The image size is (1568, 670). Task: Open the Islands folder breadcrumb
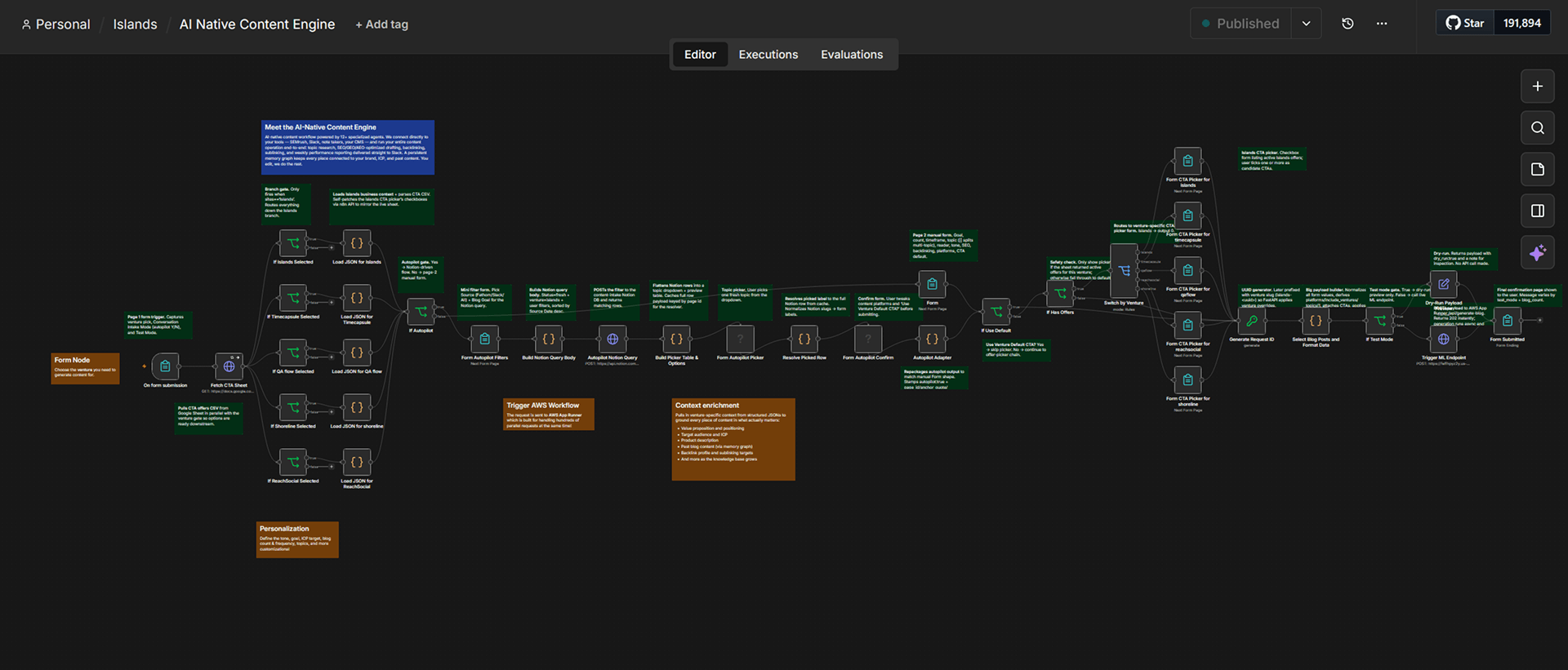135,24
